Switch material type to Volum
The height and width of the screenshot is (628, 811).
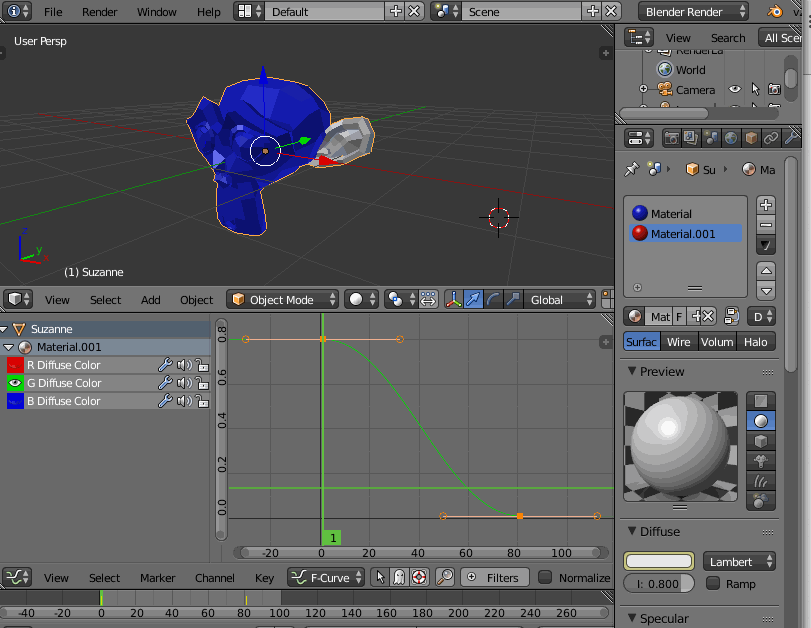tap(717, 342)
